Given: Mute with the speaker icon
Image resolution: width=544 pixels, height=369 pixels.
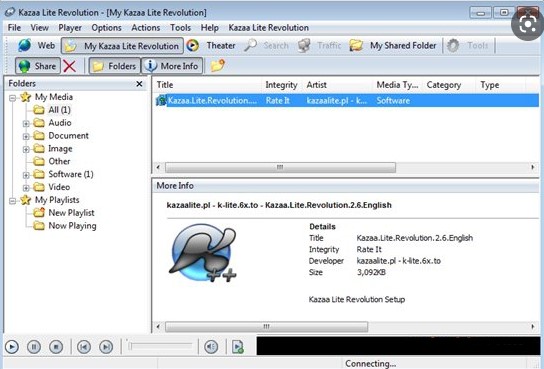Looking at the screenshot, I should pos(211,346).
